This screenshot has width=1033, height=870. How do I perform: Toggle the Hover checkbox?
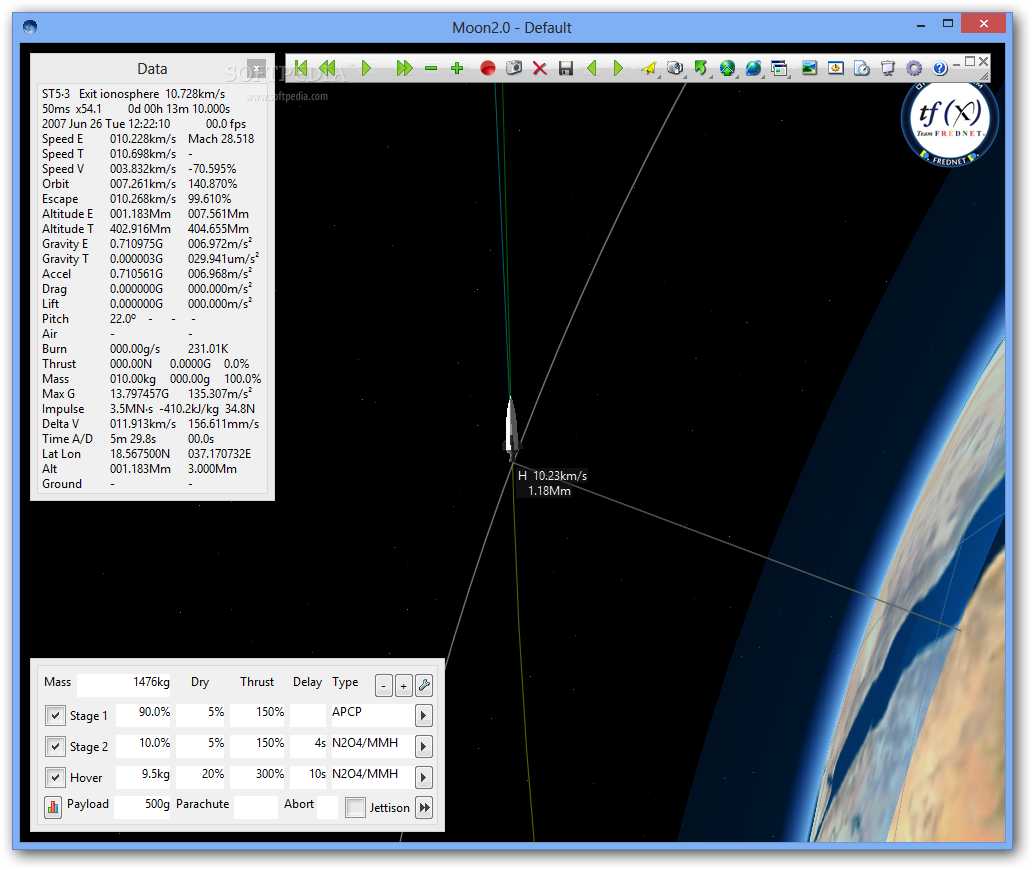click(55, 777)
